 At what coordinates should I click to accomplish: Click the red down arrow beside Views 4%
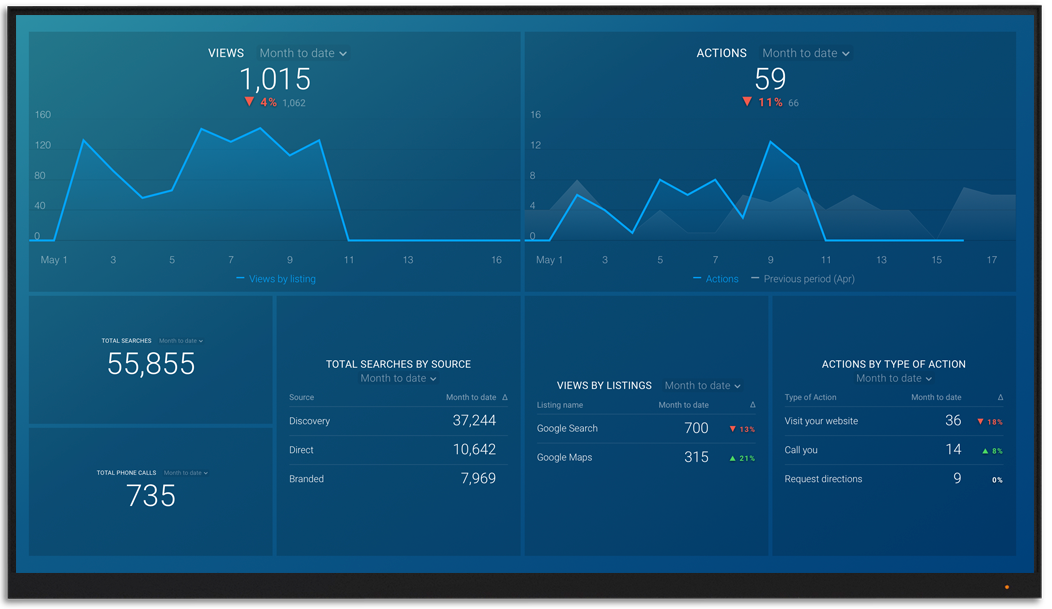pos(249,102)
